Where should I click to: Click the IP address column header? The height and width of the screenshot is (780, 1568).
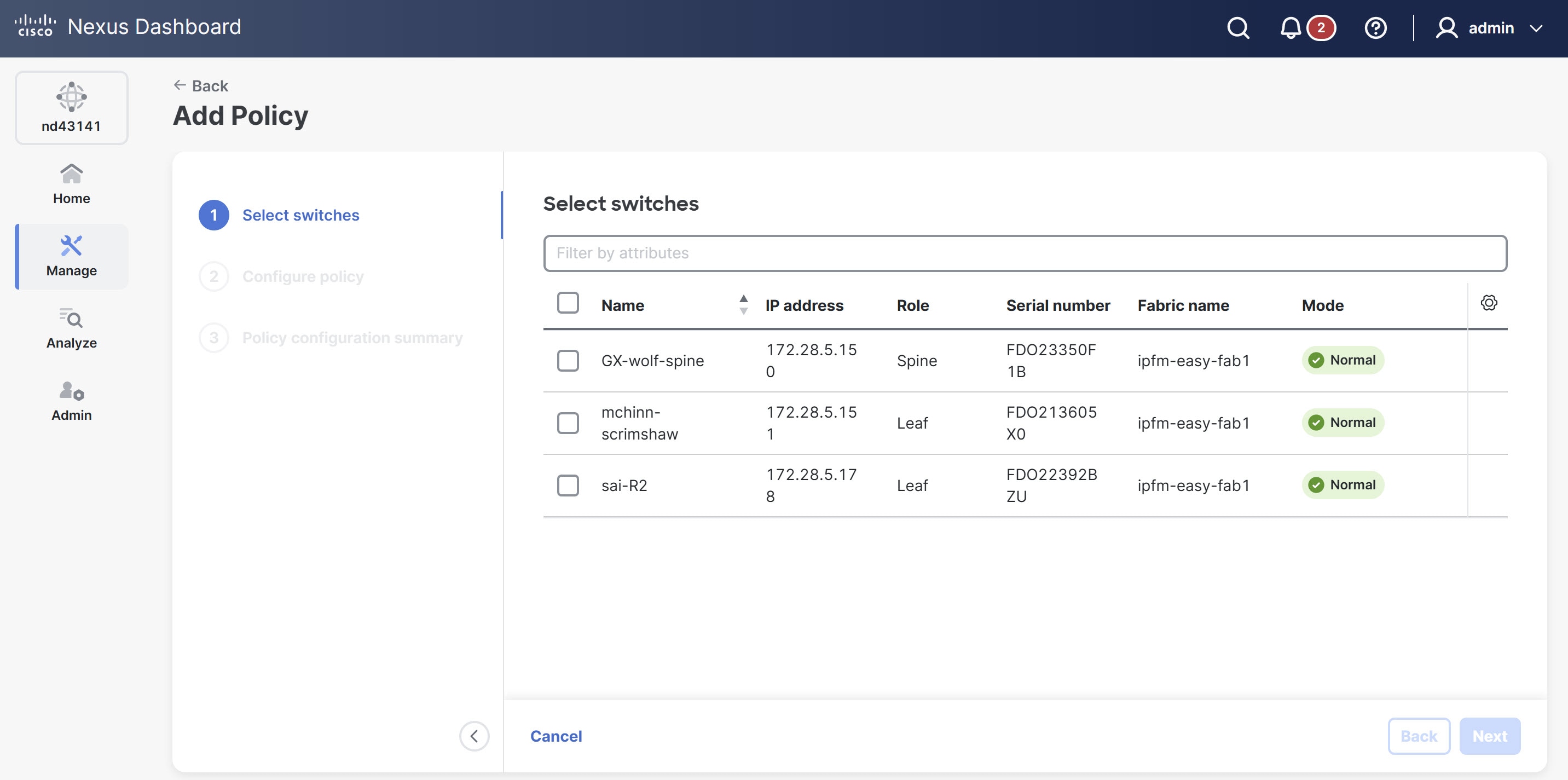[804, 305]
